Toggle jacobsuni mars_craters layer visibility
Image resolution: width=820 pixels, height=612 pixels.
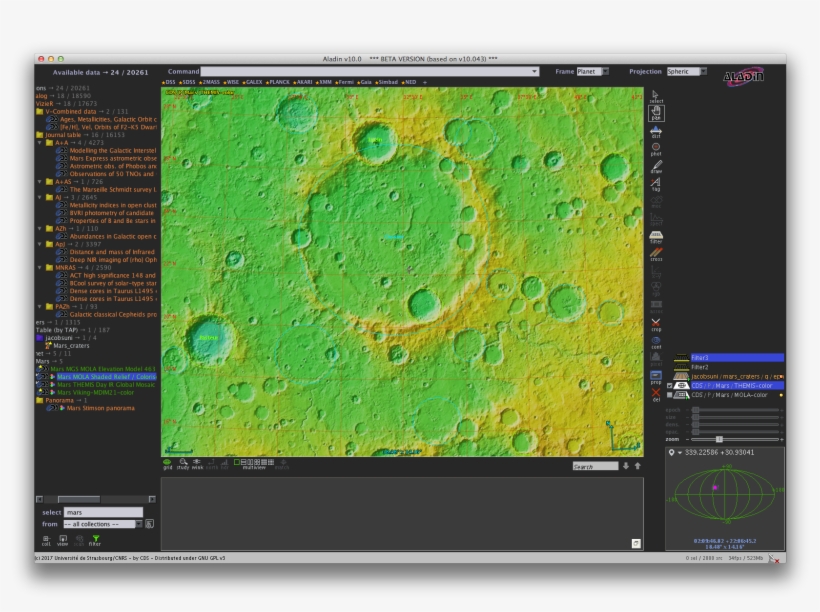[682, 376]
